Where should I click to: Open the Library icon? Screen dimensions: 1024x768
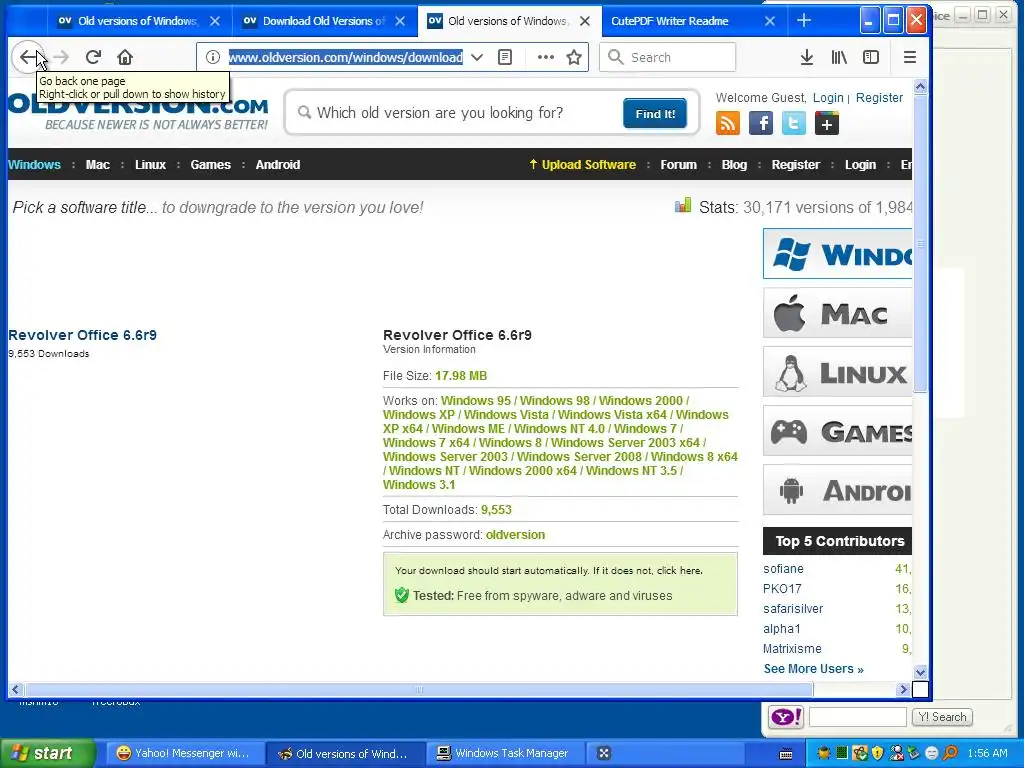[839, 57]
